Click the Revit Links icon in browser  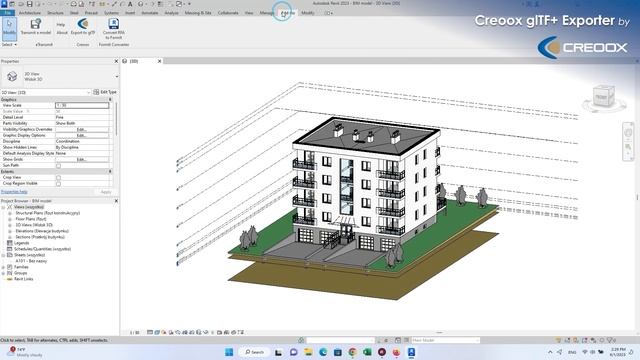point(10,279)
